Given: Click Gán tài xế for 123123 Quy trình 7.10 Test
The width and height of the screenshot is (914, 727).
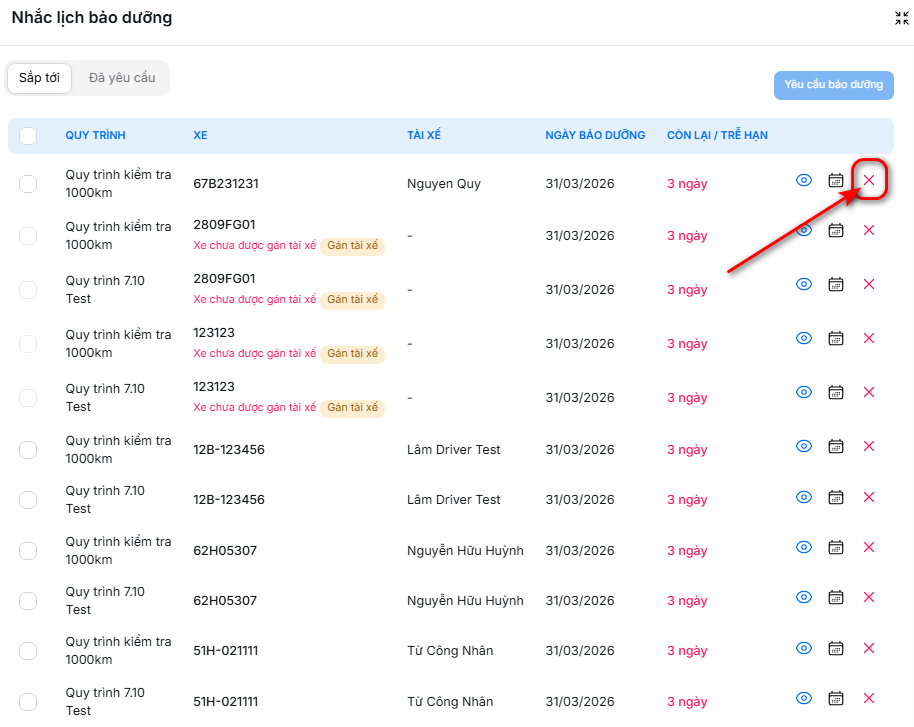Looking at the screenshot, I should (352, 408).
